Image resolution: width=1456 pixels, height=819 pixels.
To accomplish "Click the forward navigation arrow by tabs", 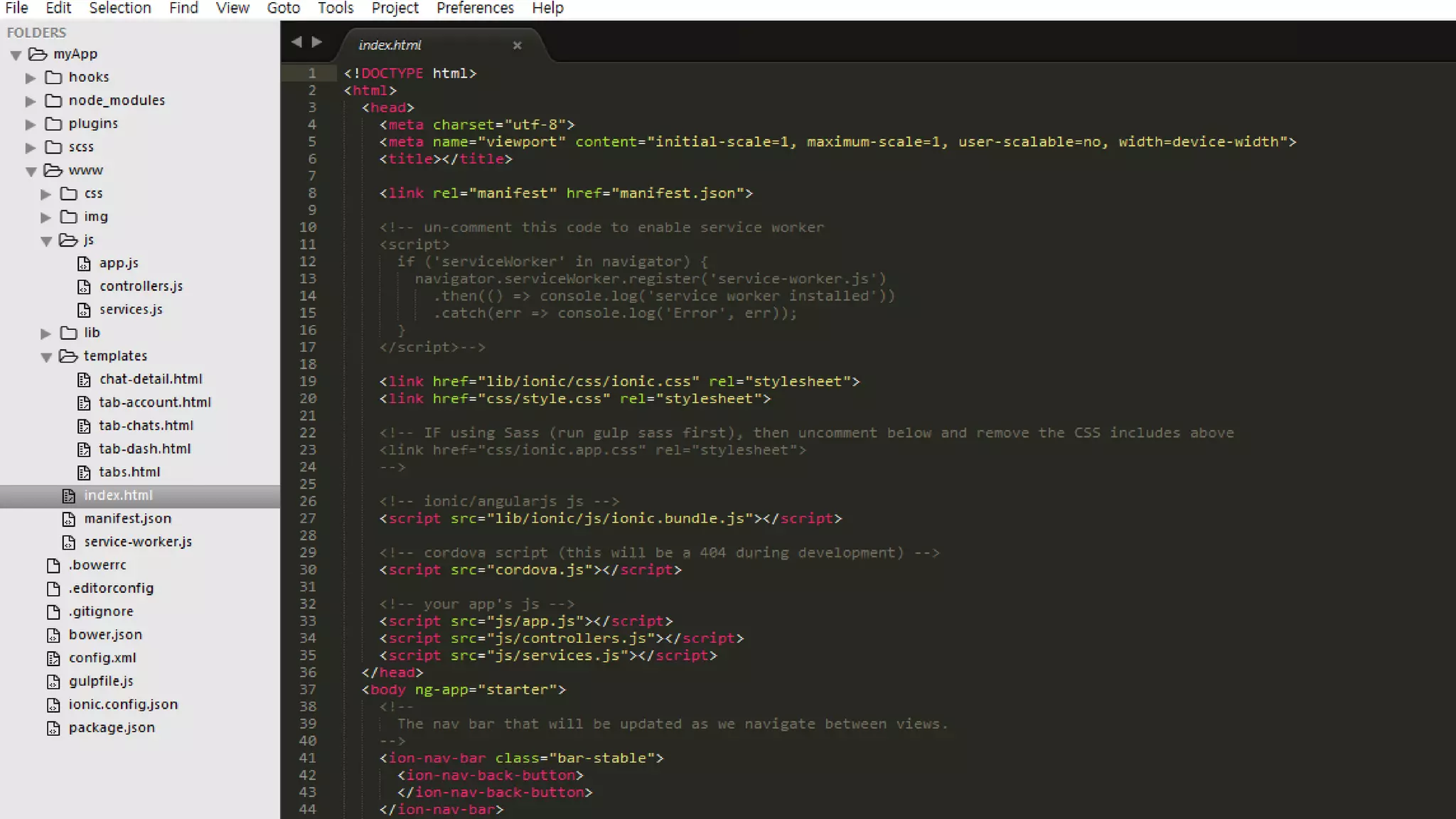I will click(317, 43).
